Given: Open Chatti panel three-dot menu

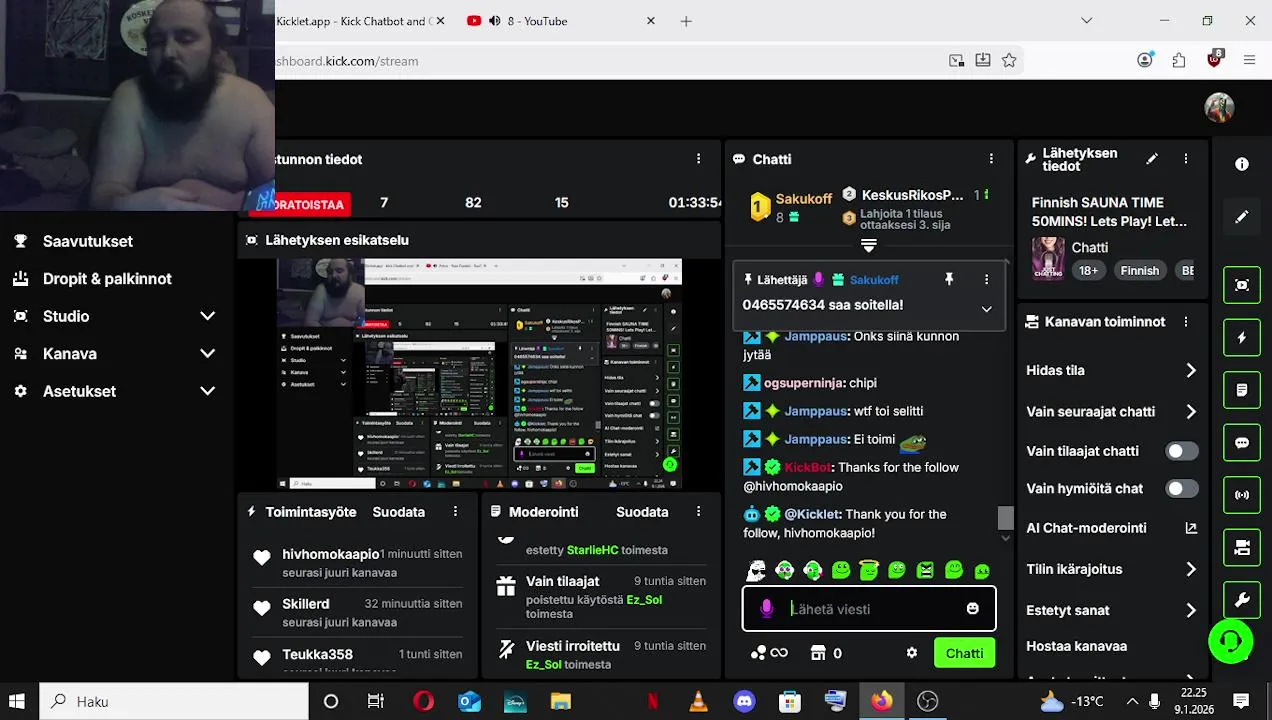Looking at the screenshot, I should click(991, 159).
